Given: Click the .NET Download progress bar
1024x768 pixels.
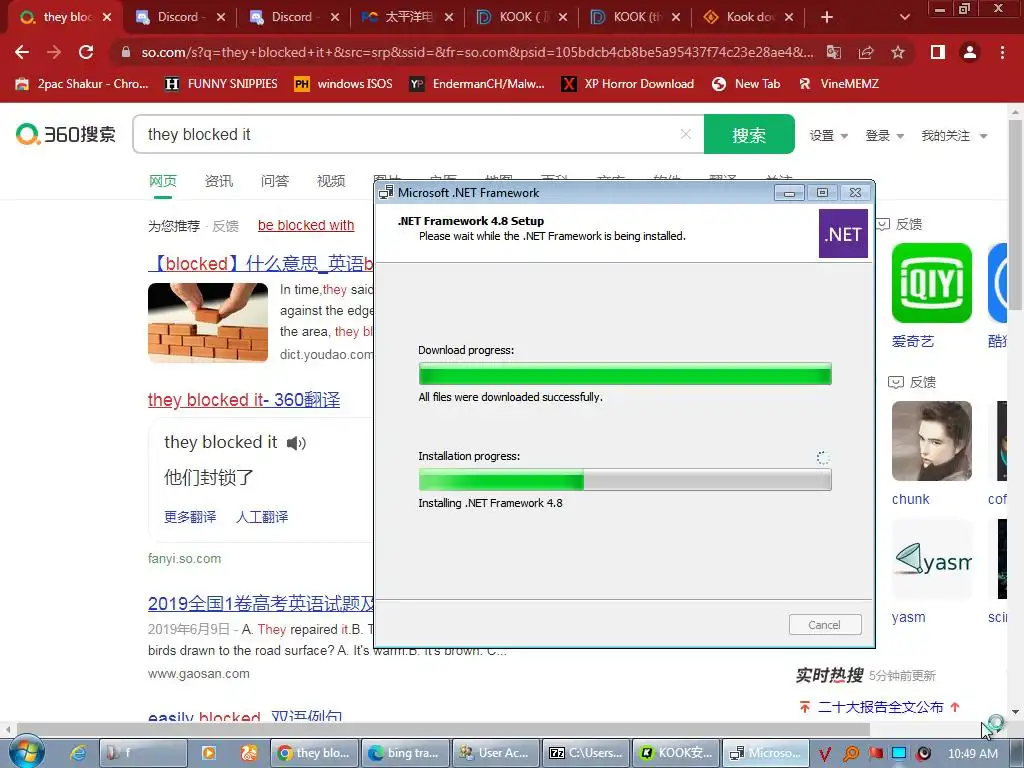Looking at the screenshot, I should pyautogui.click(x=625, y=374).
